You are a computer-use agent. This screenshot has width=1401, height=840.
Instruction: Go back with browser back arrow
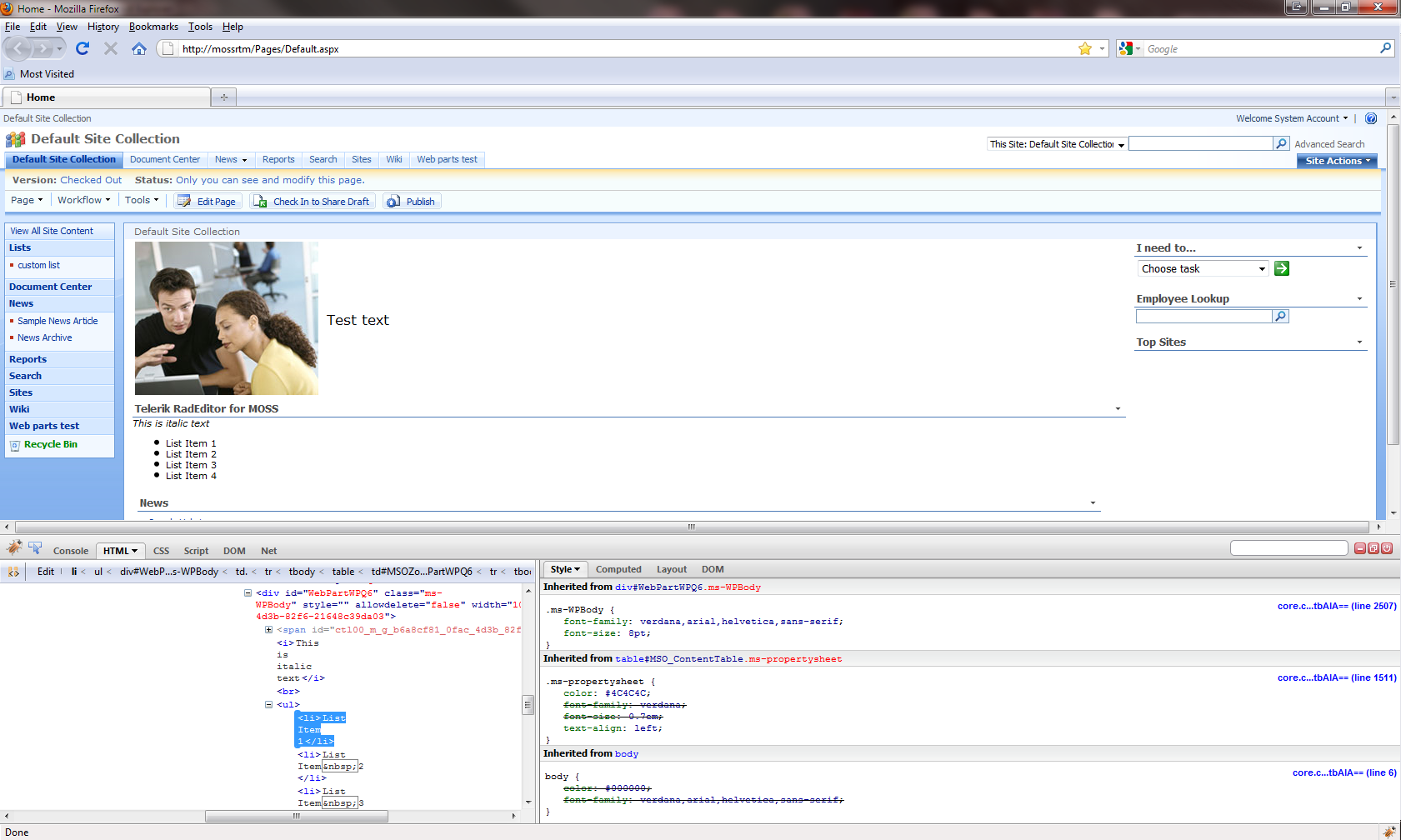tap(18, 48)
